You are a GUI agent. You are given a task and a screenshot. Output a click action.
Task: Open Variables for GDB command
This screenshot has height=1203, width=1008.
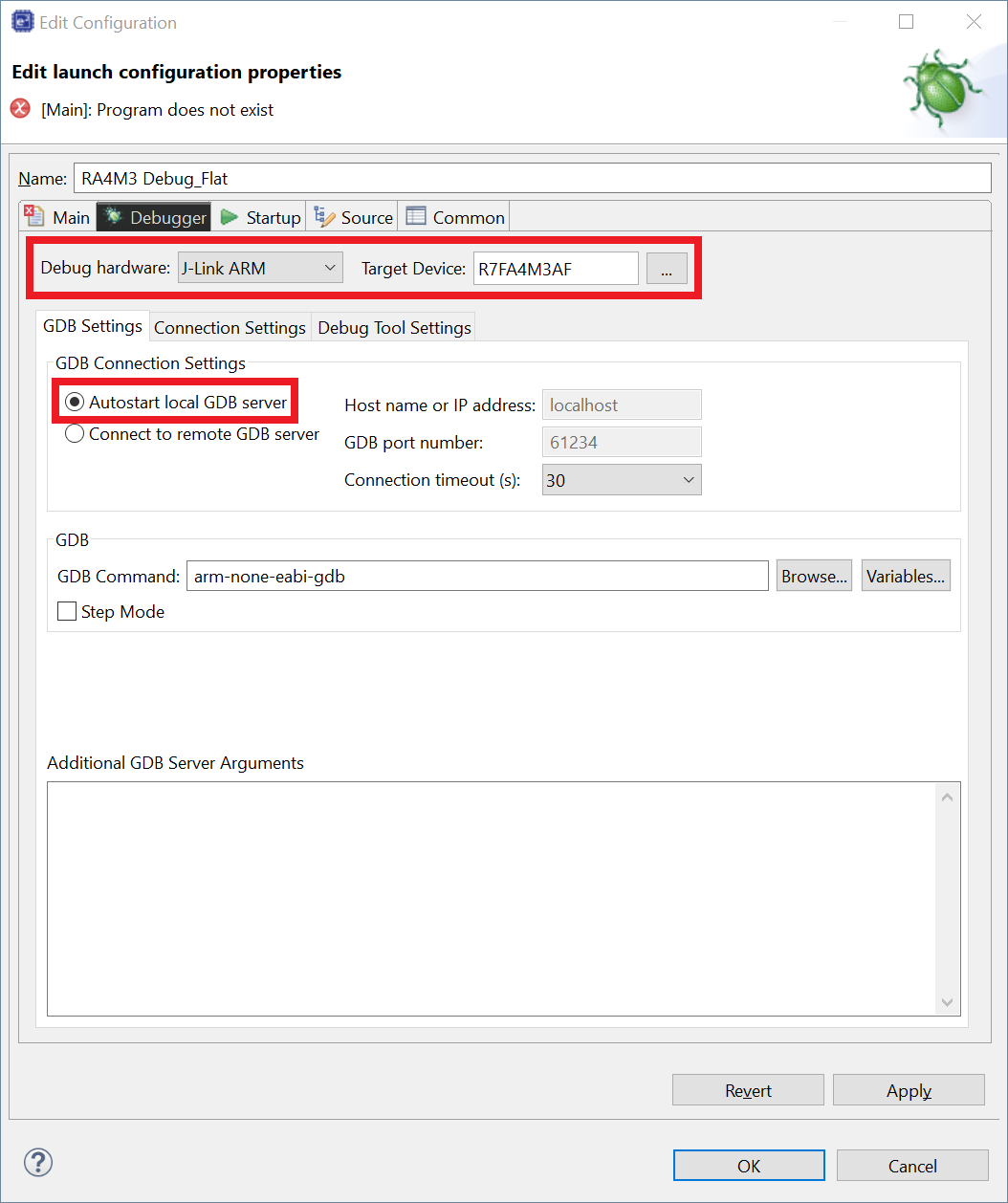[x=905, y=576]
